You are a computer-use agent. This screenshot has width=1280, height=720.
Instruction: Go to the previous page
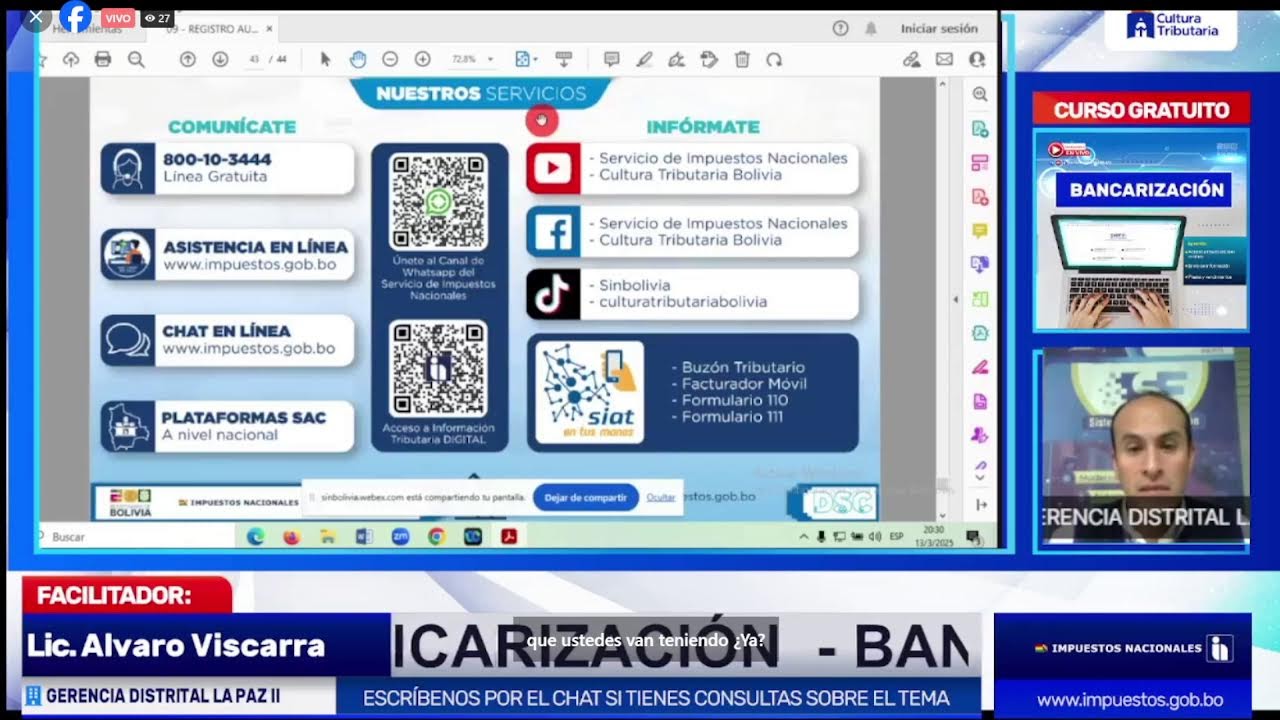click(x=187, y=60)
